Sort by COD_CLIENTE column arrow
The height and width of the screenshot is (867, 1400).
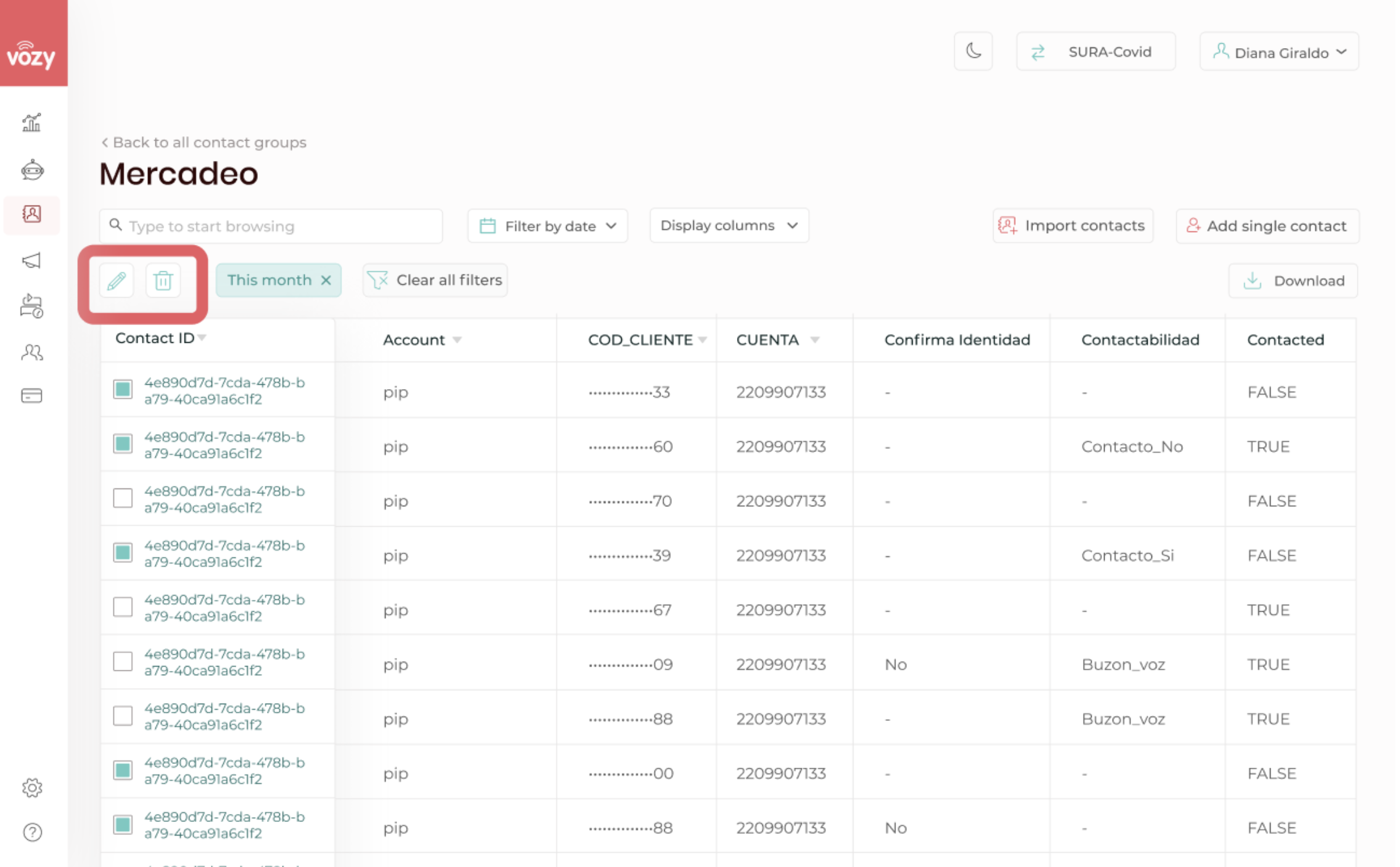click(702, 340)
